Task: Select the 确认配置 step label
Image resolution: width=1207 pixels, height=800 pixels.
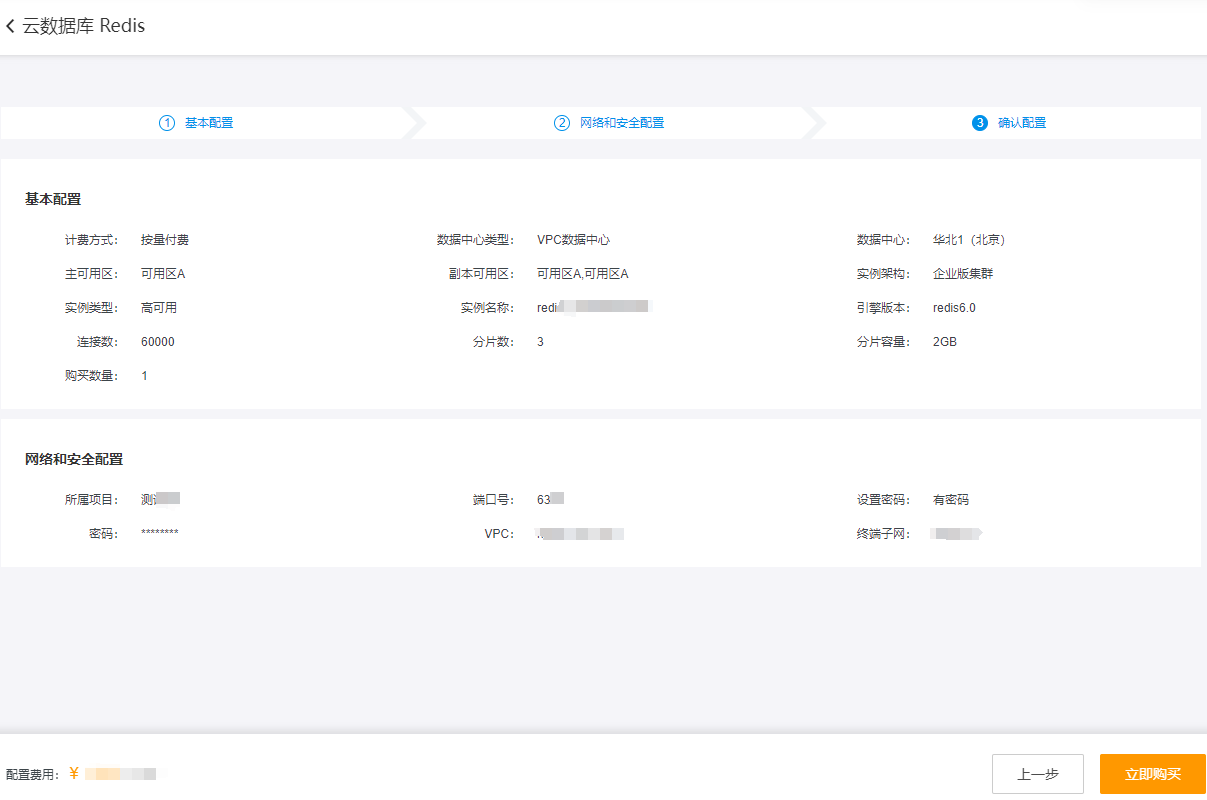Action: pyautogui.click(x=1022, y=123)
